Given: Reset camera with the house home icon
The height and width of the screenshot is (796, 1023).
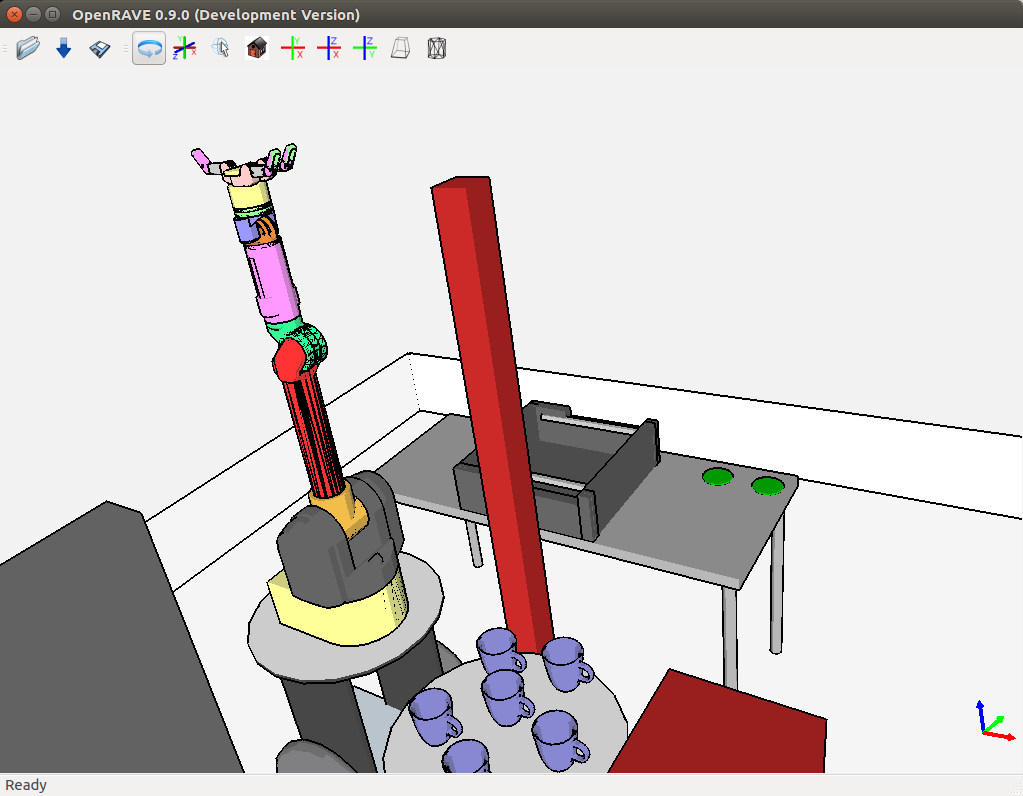Looking at the screenshot, I should 257,48.
